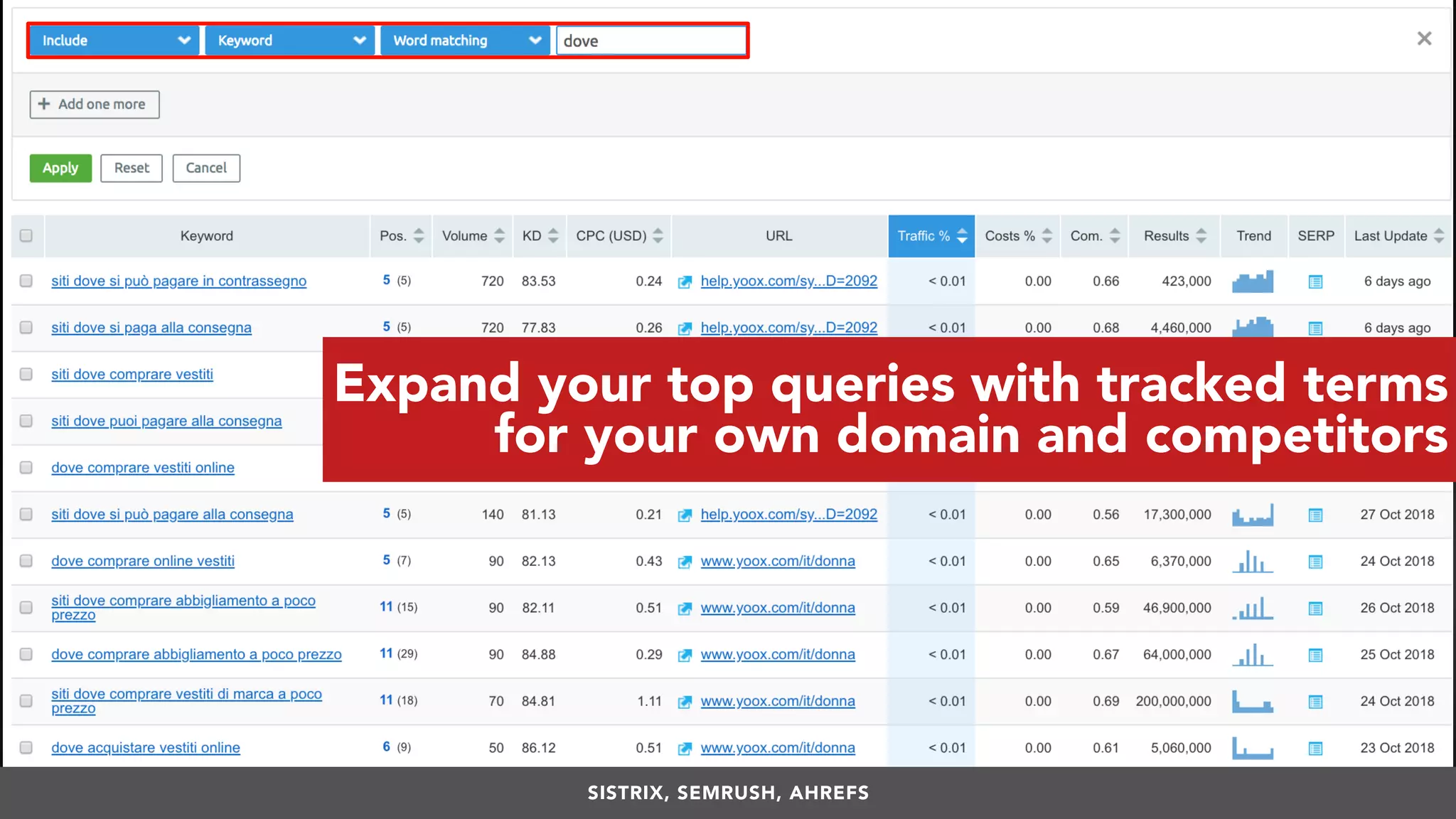1456x819 pixels.
Task: Open SERP icon for 'siti dove comprare abbigliamento a poco prezzo'
Action: click(1315, 609)
